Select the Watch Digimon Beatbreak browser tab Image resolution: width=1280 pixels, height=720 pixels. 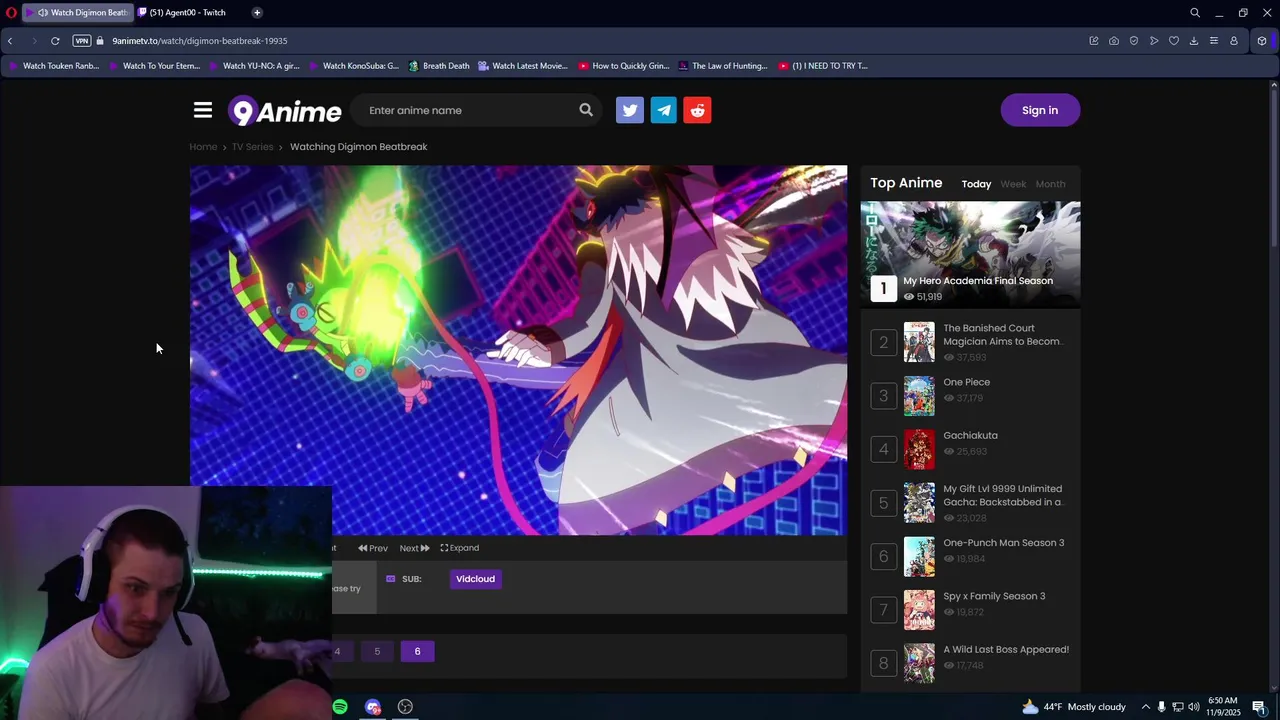pyautogui.click(x=80, y=12)
